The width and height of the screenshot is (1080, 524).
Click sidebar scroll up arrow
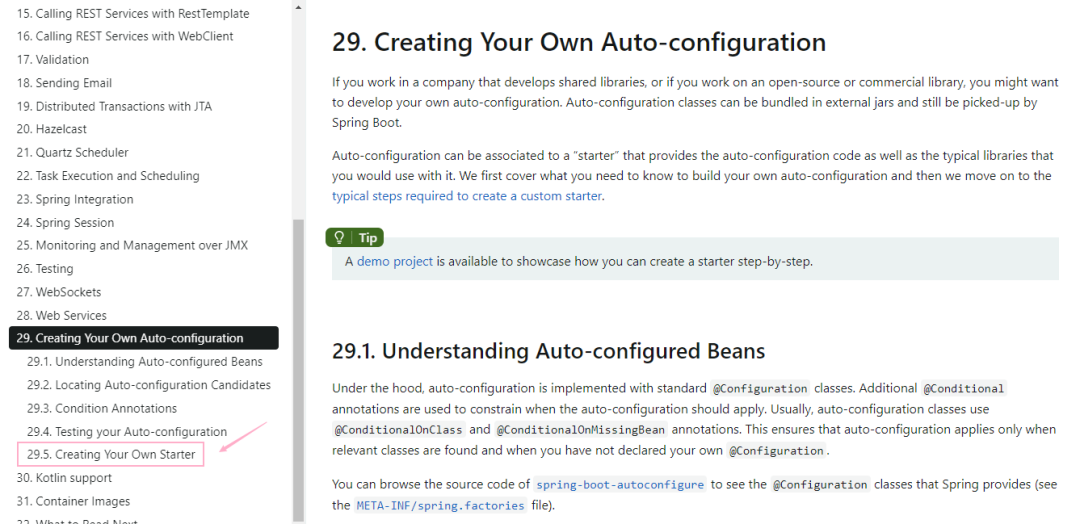[298, 8]
